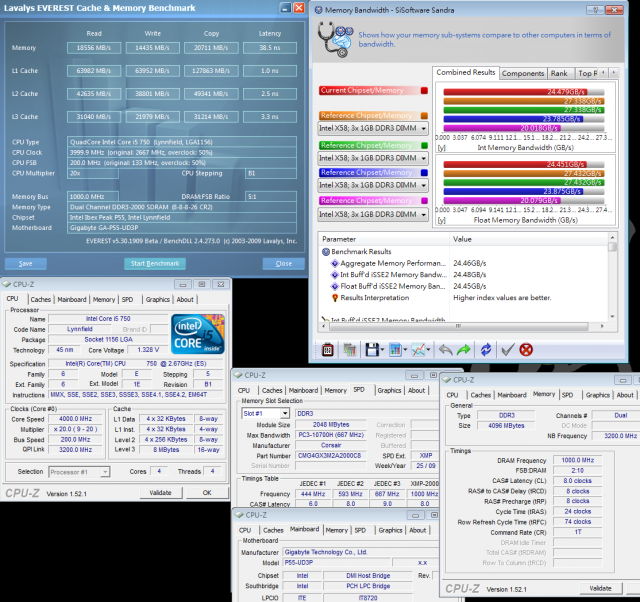The width and height of the screenshot is (640, 602).
Task: Click the Model P55-UD3P field in CPU-Z Mainboard
Action: 336,563
